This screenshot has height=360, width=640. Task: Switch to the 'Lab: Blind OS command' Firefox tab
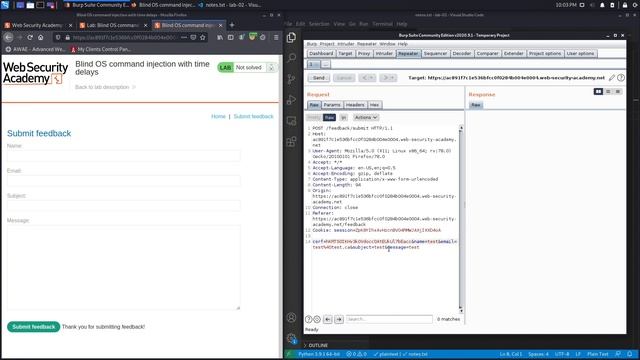click(113, 25)
